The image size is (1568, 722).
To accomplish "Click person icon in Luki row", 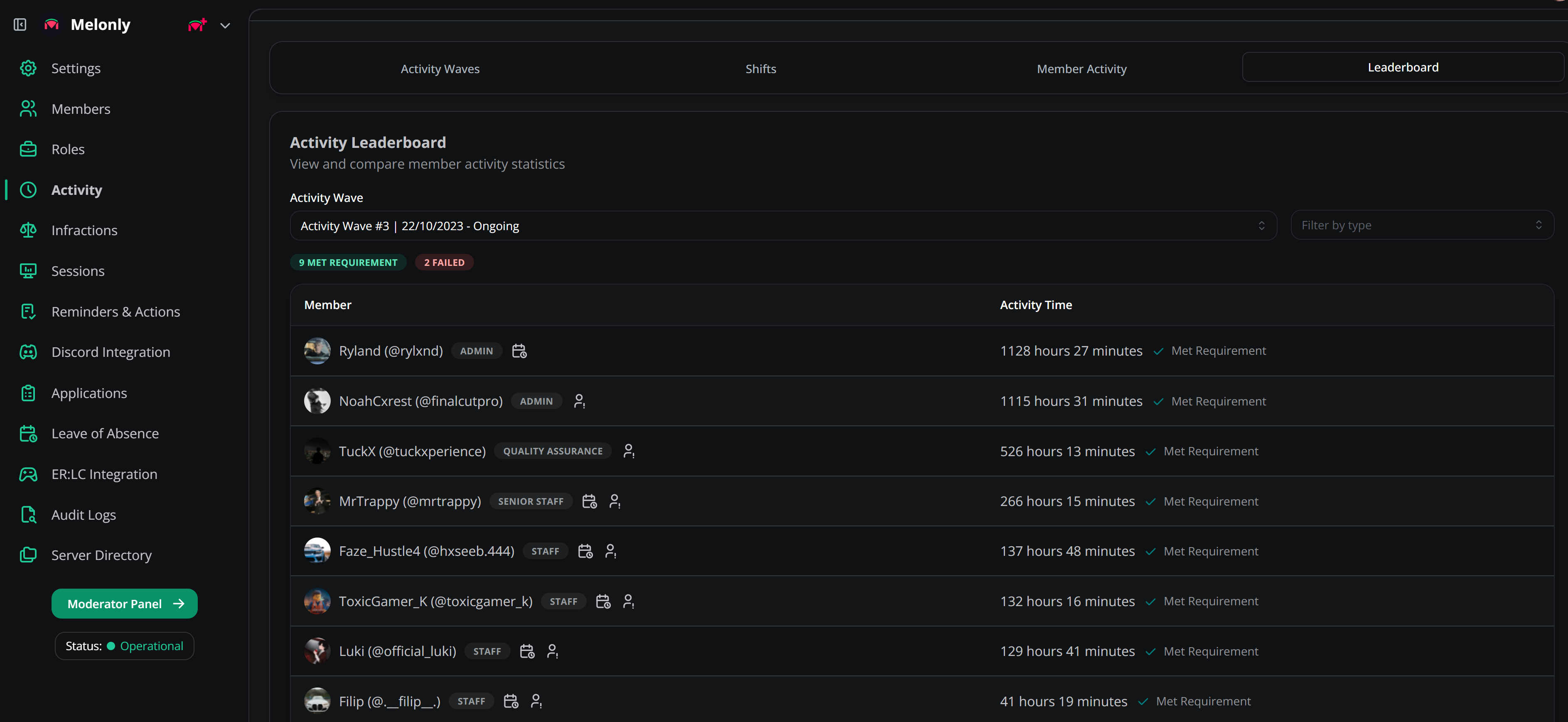I will coord(552,651).
